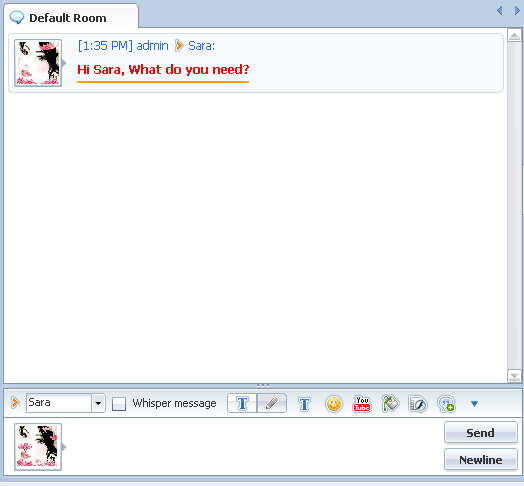Expand more toolbar options arrow
This screenshot has width=524, height=486.
click(x=474, y=404)
